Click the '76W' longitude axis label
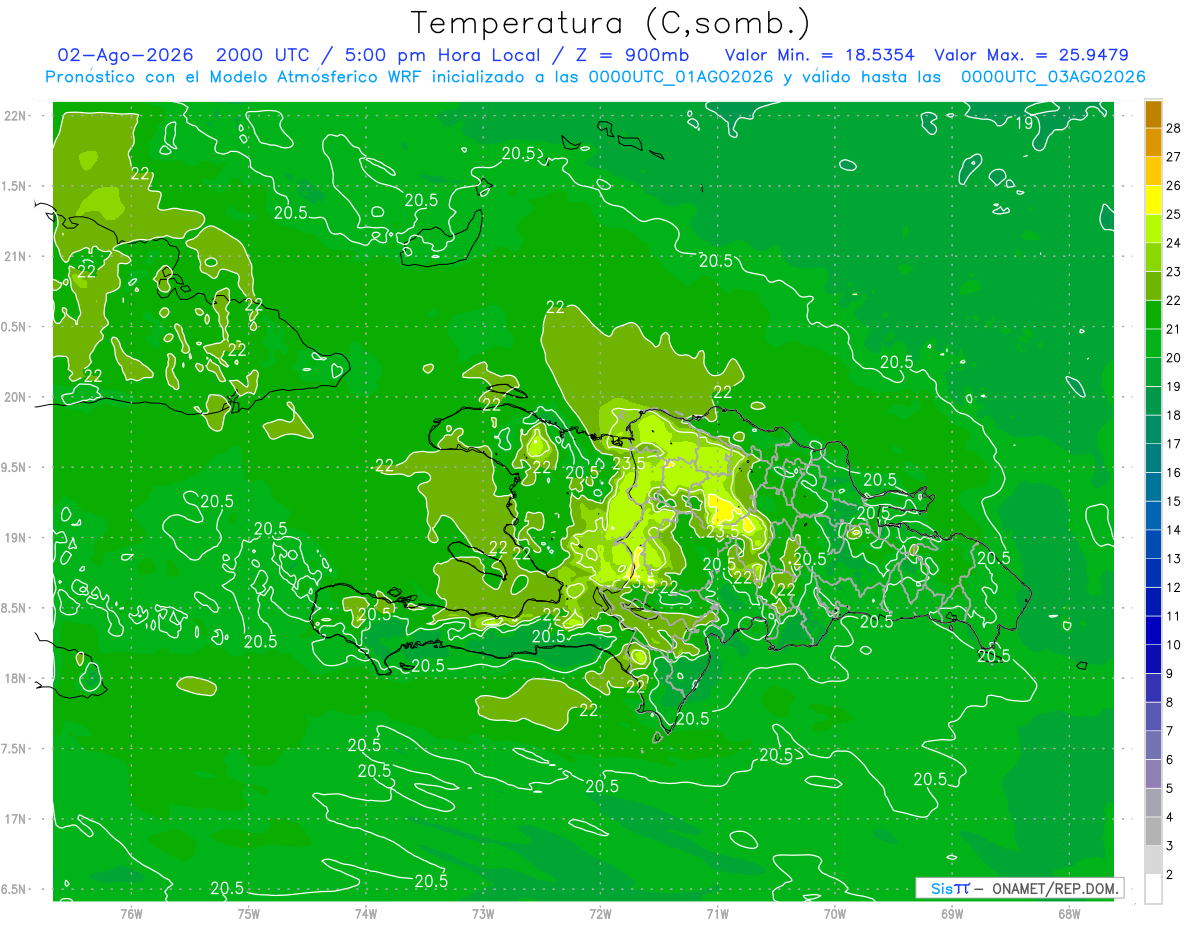 pyautogui.click(x=131, y=913)
